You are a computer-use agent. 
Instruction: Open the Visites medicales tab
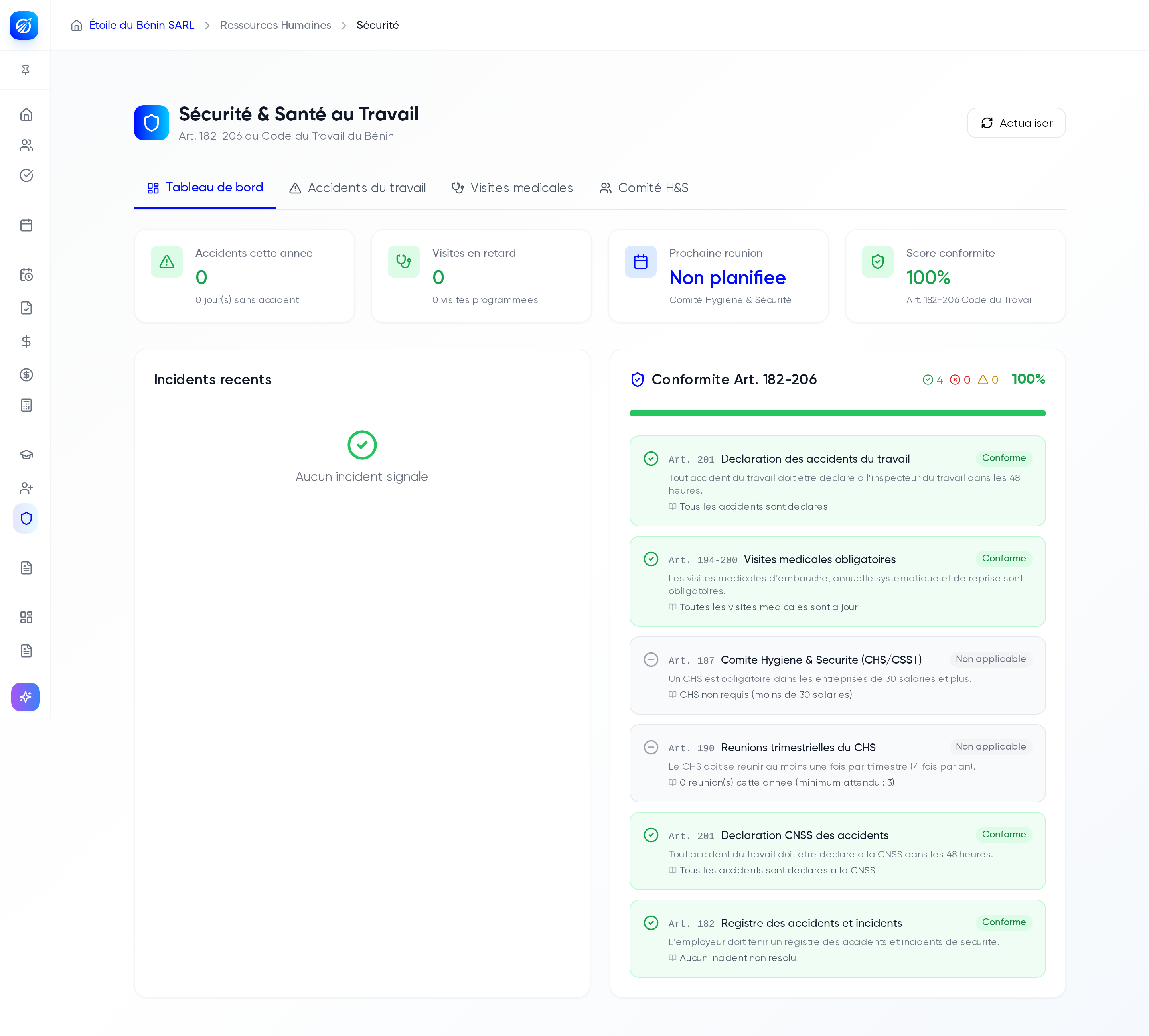coord(512,188)
